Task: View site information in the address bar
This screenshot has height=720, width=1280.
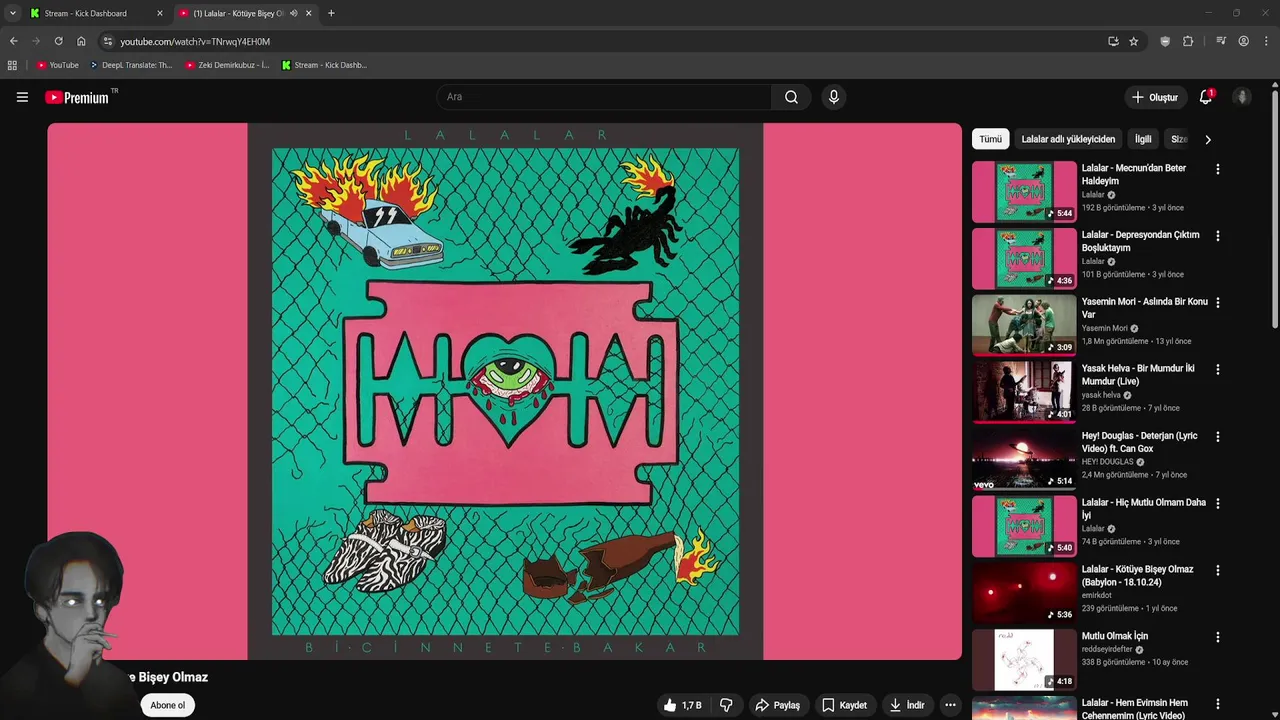Action: (x=108, y=41)
